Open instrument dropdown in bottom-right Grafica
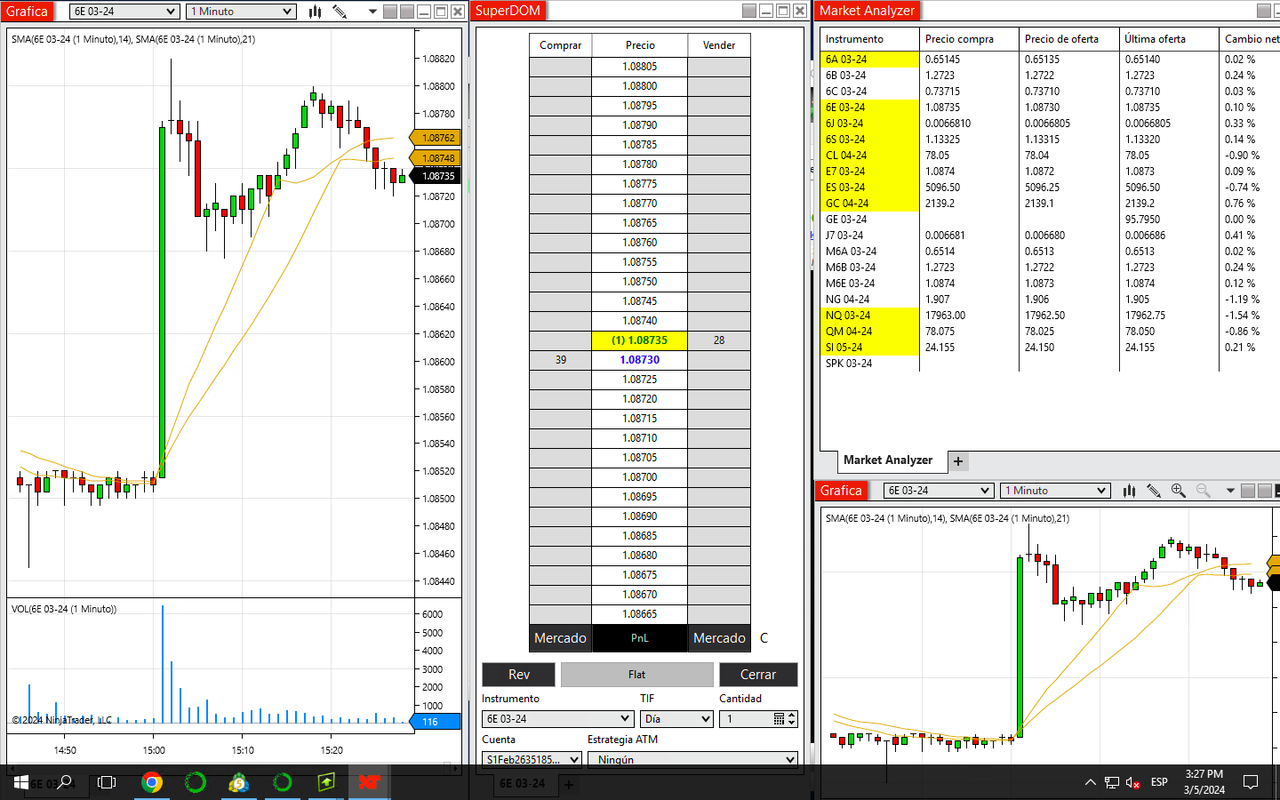 (939, 490)
